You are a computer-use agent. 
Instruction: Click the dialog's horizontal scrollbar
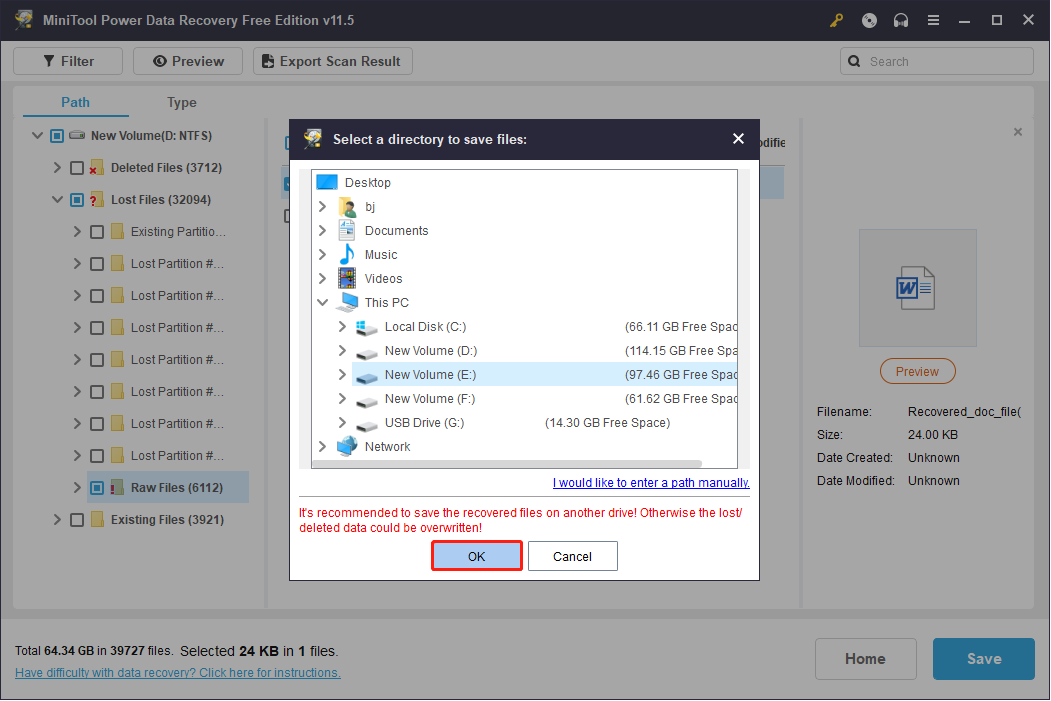pos(507,464)
